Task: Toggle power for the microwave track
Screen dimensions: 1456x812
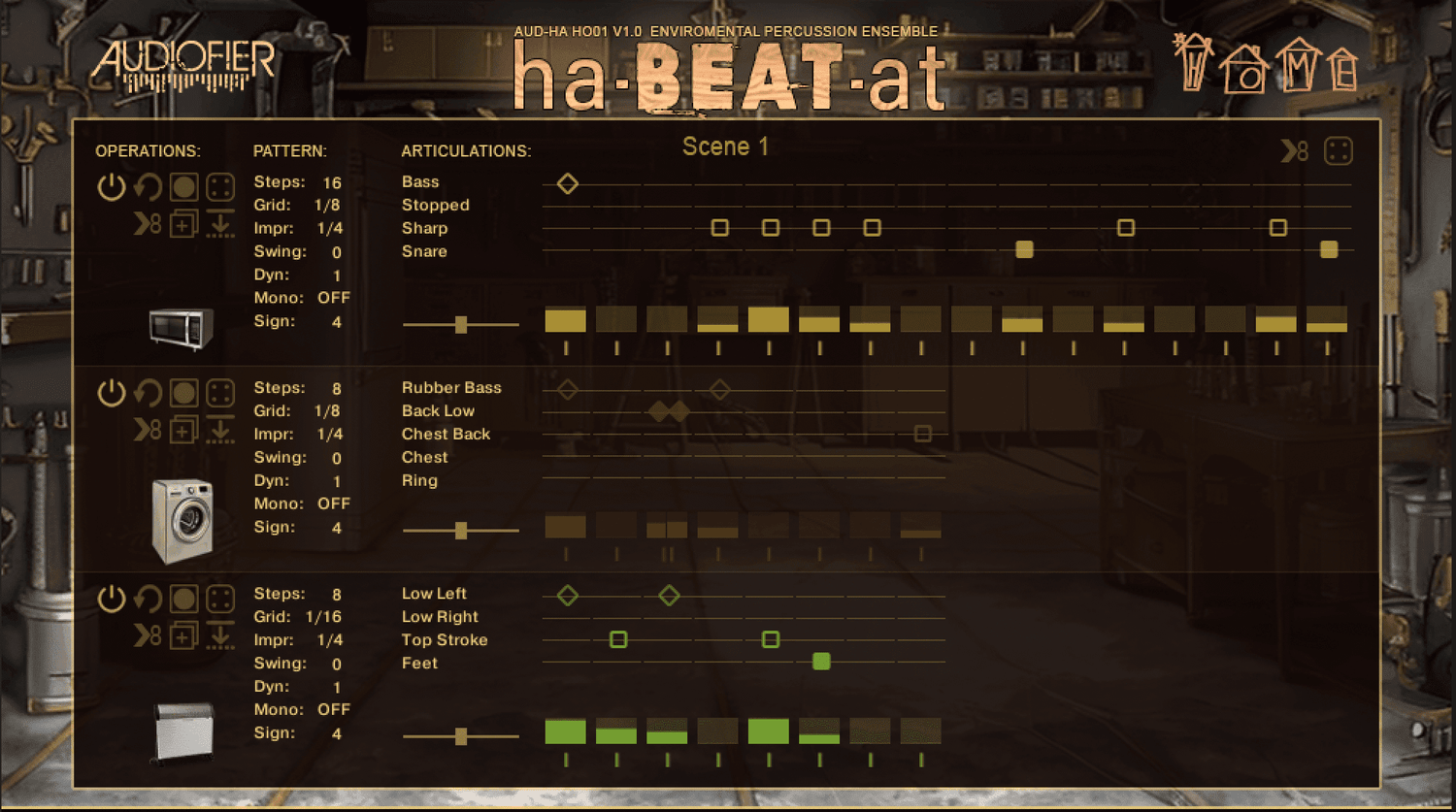Action: [111, 187]
